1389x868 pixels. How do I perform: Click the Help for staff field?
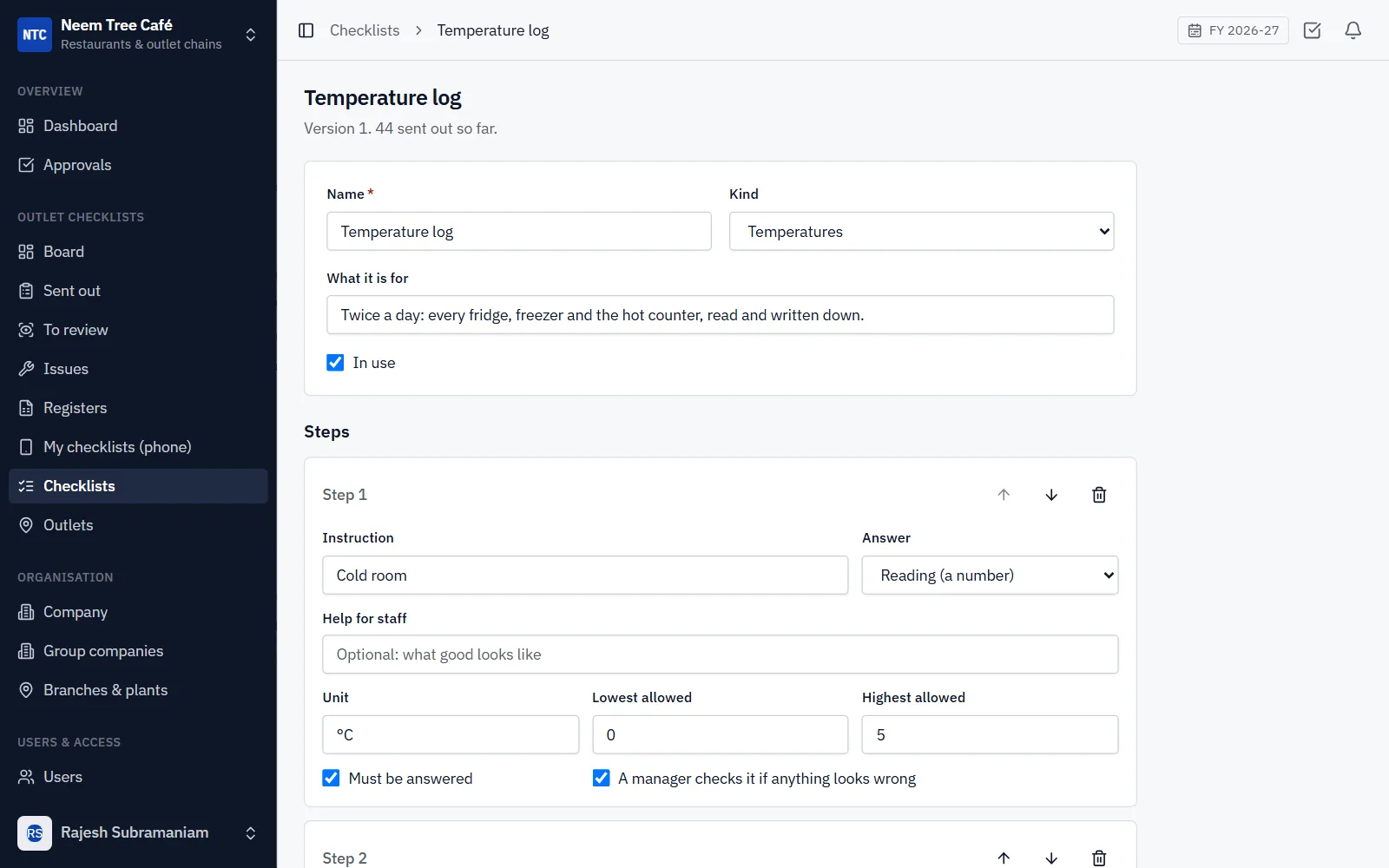coord(721,654)
